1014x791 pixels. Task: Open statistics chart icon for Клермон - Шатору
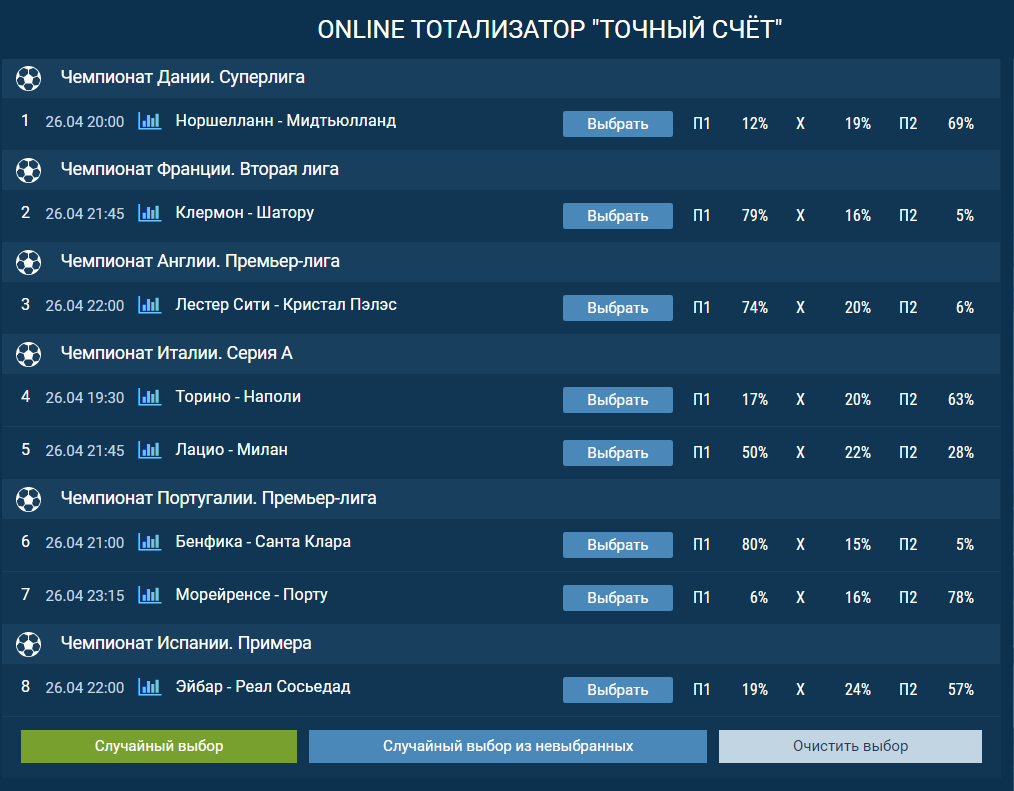pyautogui.click(x=149, y=213)
